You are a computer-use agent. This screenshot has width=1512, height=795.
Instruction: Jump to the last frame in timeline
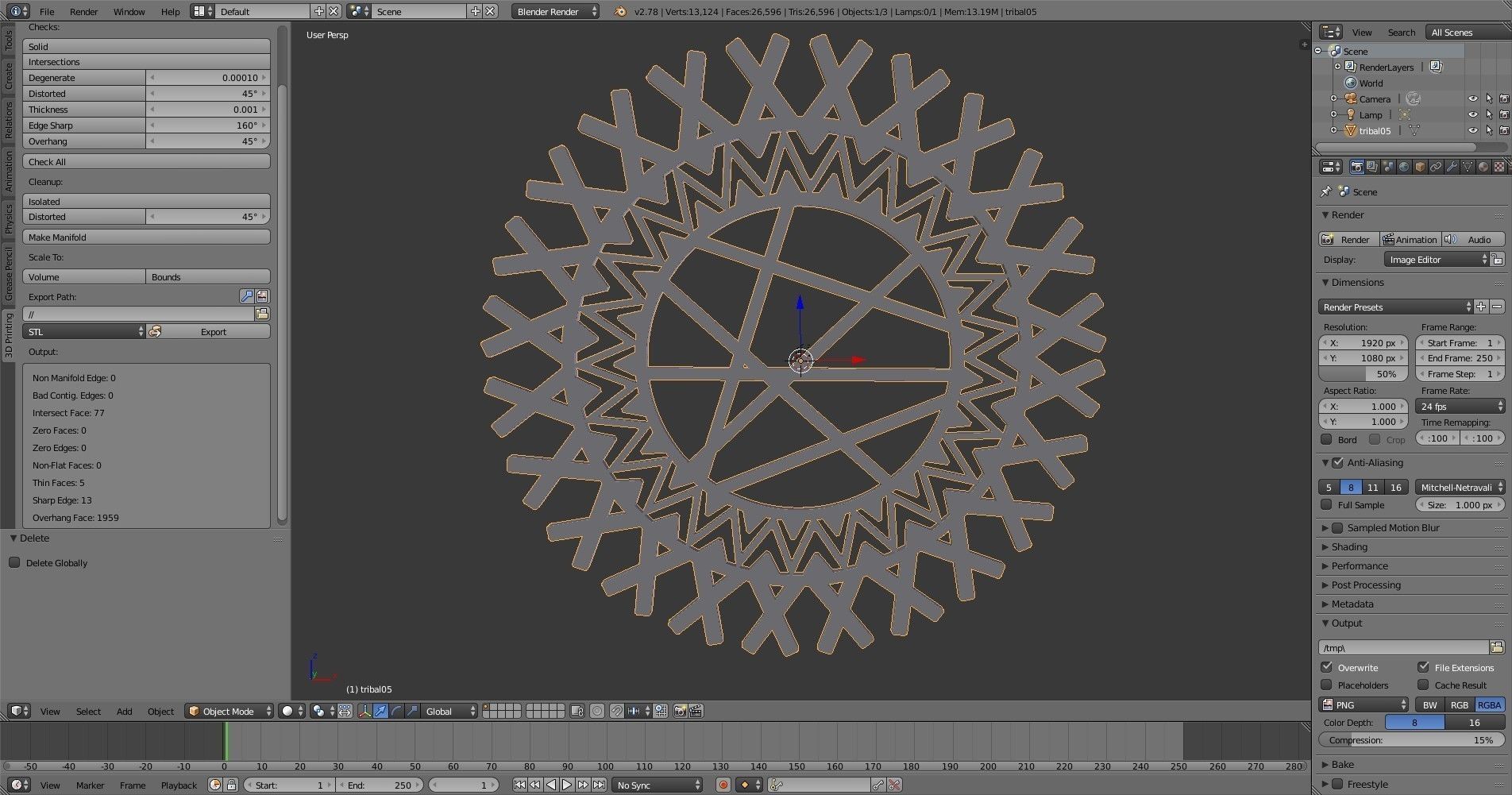[x=599, y=785]
